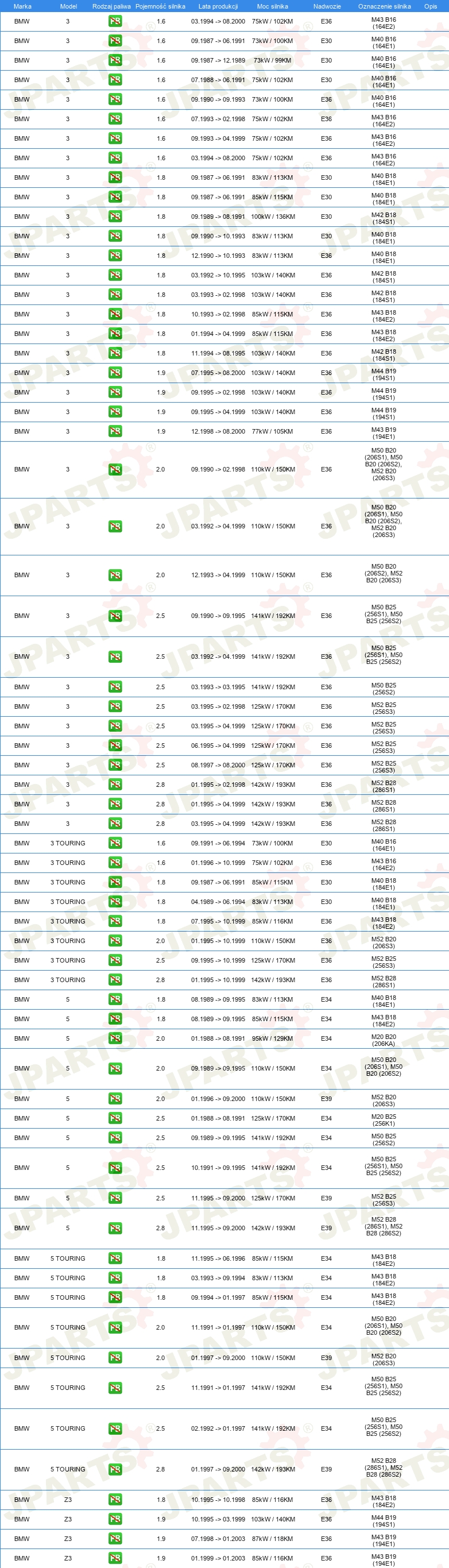Screen dimensions: 449x1568
Task: Select the date range 10.1995 -> 03.1999
Action: click(218, 1519)
